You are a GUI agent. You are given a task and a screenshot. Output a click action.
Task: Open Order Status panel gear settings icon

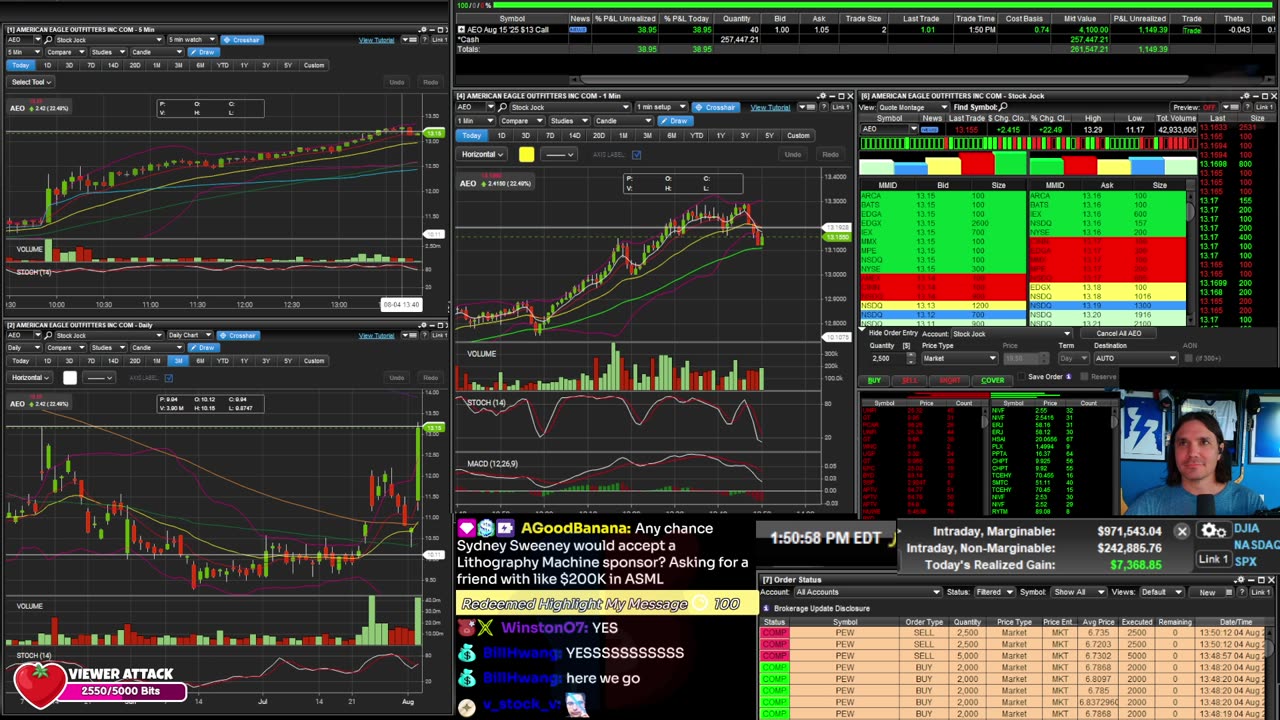1239,580
